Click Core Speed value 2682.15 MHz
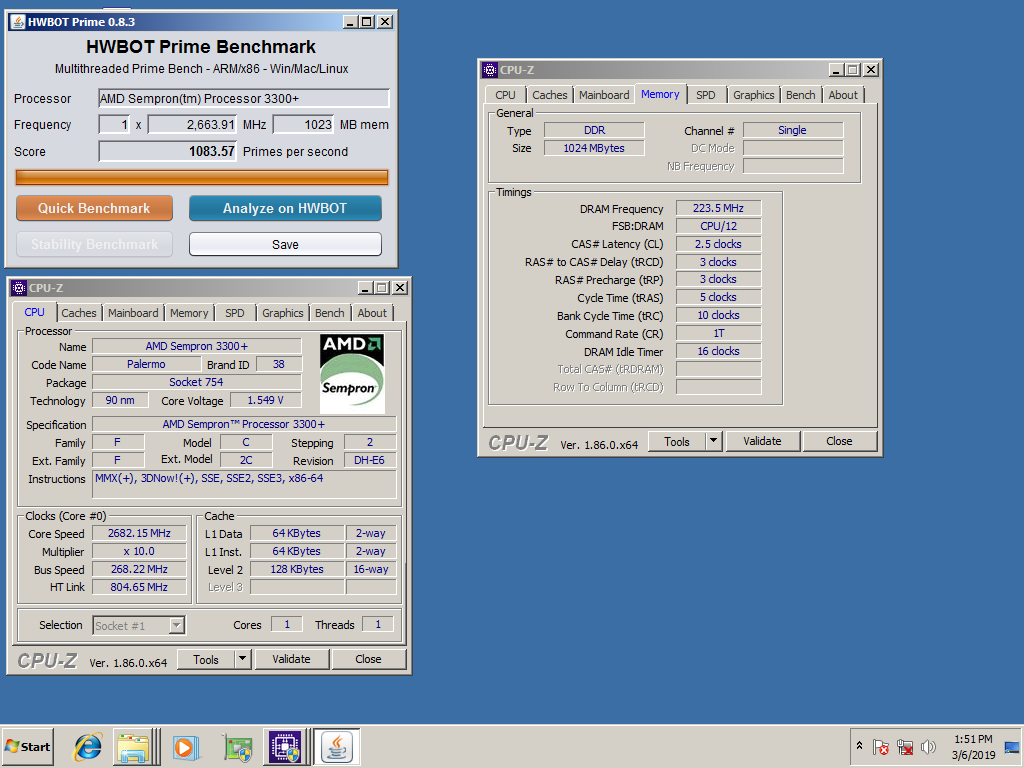The width and height of the screenshot is (1024, 768). (x=139, y=534)
